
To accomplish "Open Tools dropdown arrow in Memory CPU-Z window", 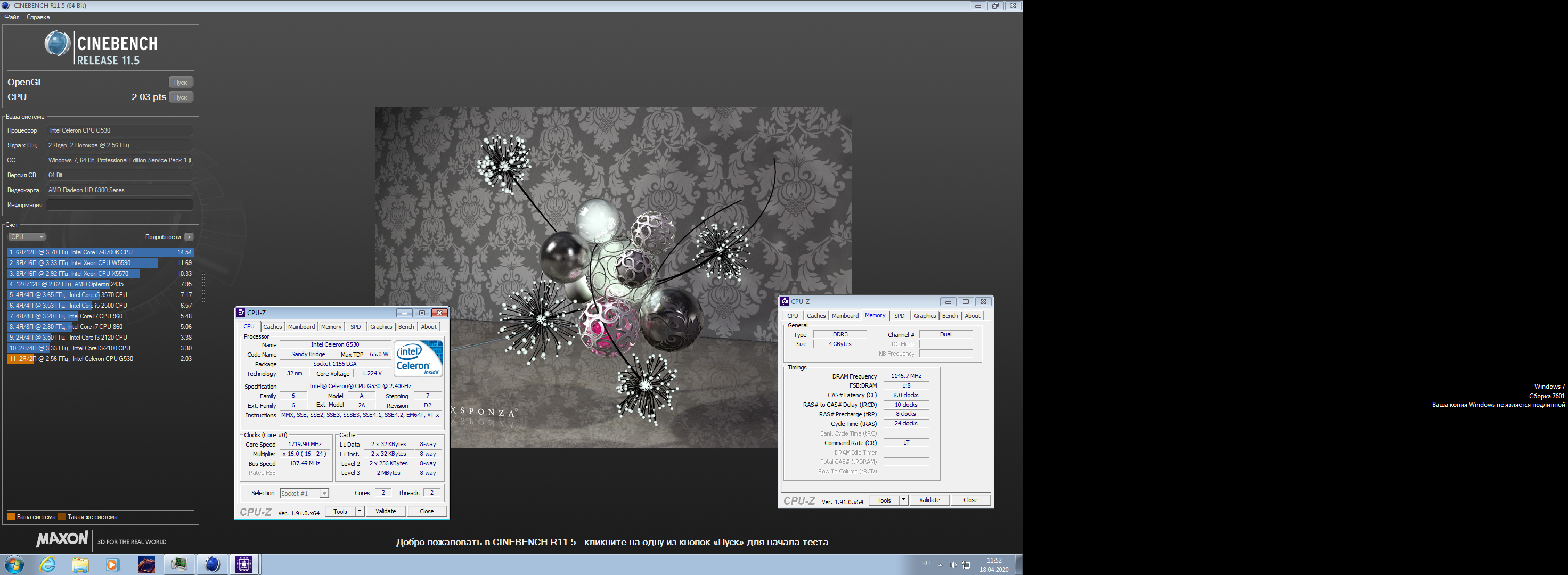I will coord(903,500).
